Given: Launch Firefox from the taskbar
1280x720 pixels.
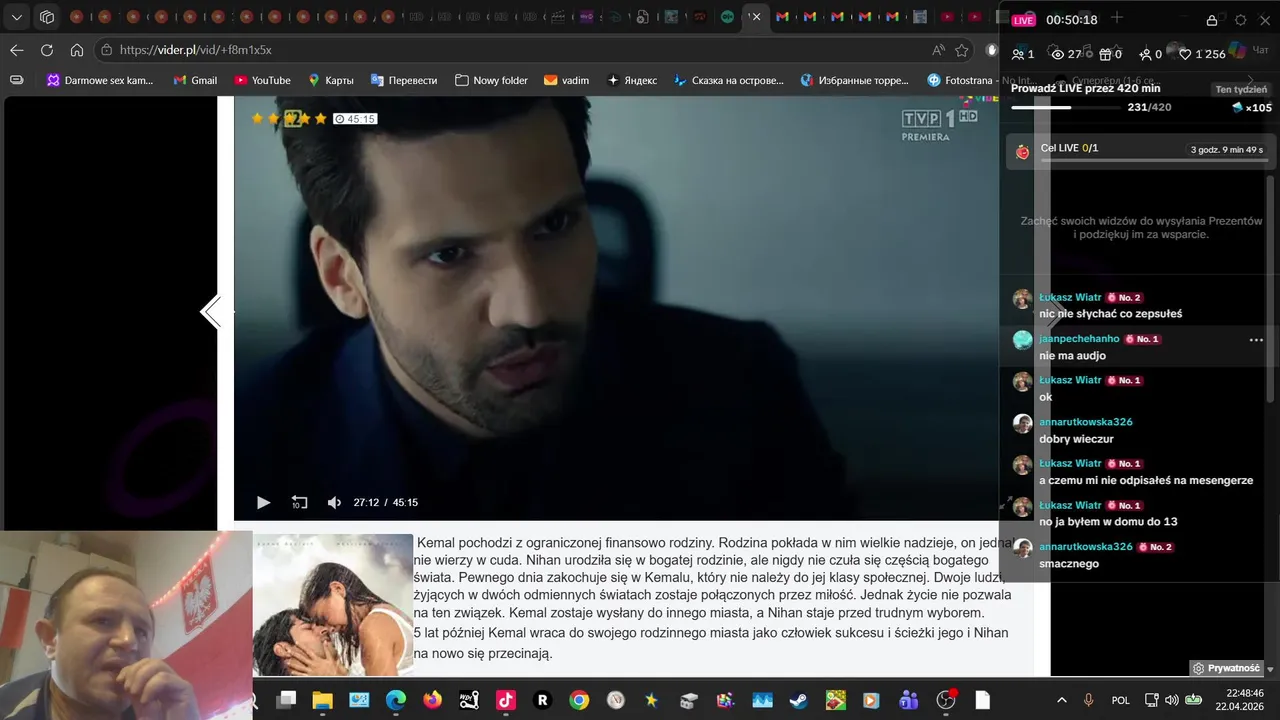Looking at the screenshot, I should [x=433, y=700].
